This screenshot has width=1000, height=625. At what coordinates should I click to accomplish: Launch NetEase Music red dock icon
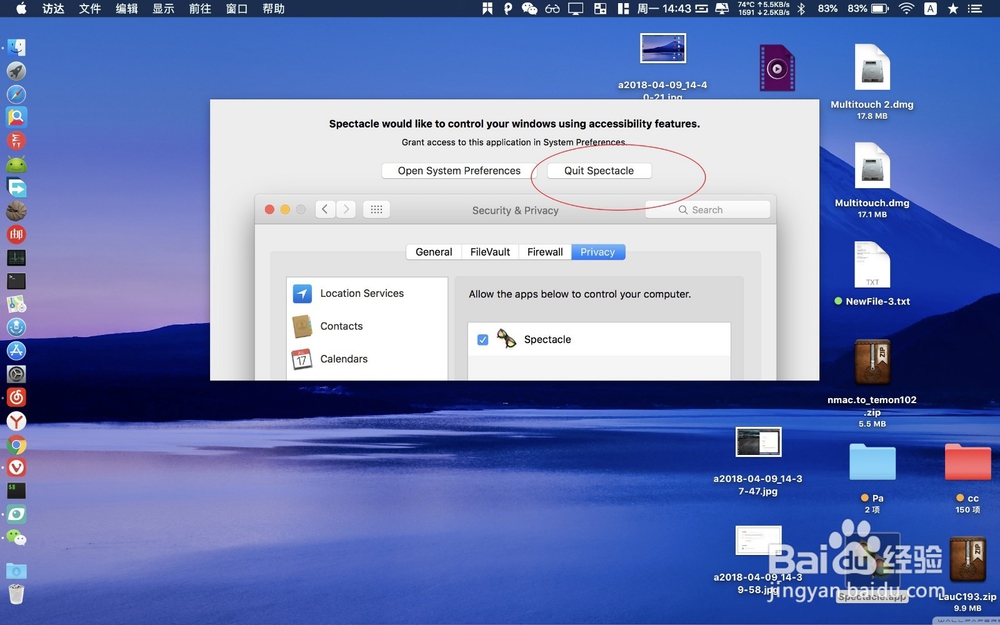click(17, 397)
